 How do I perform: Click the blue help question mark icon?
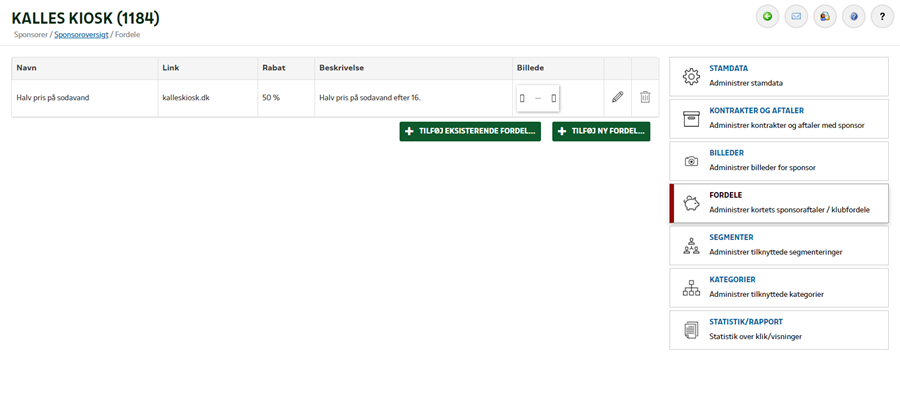[x=854, y=17]
